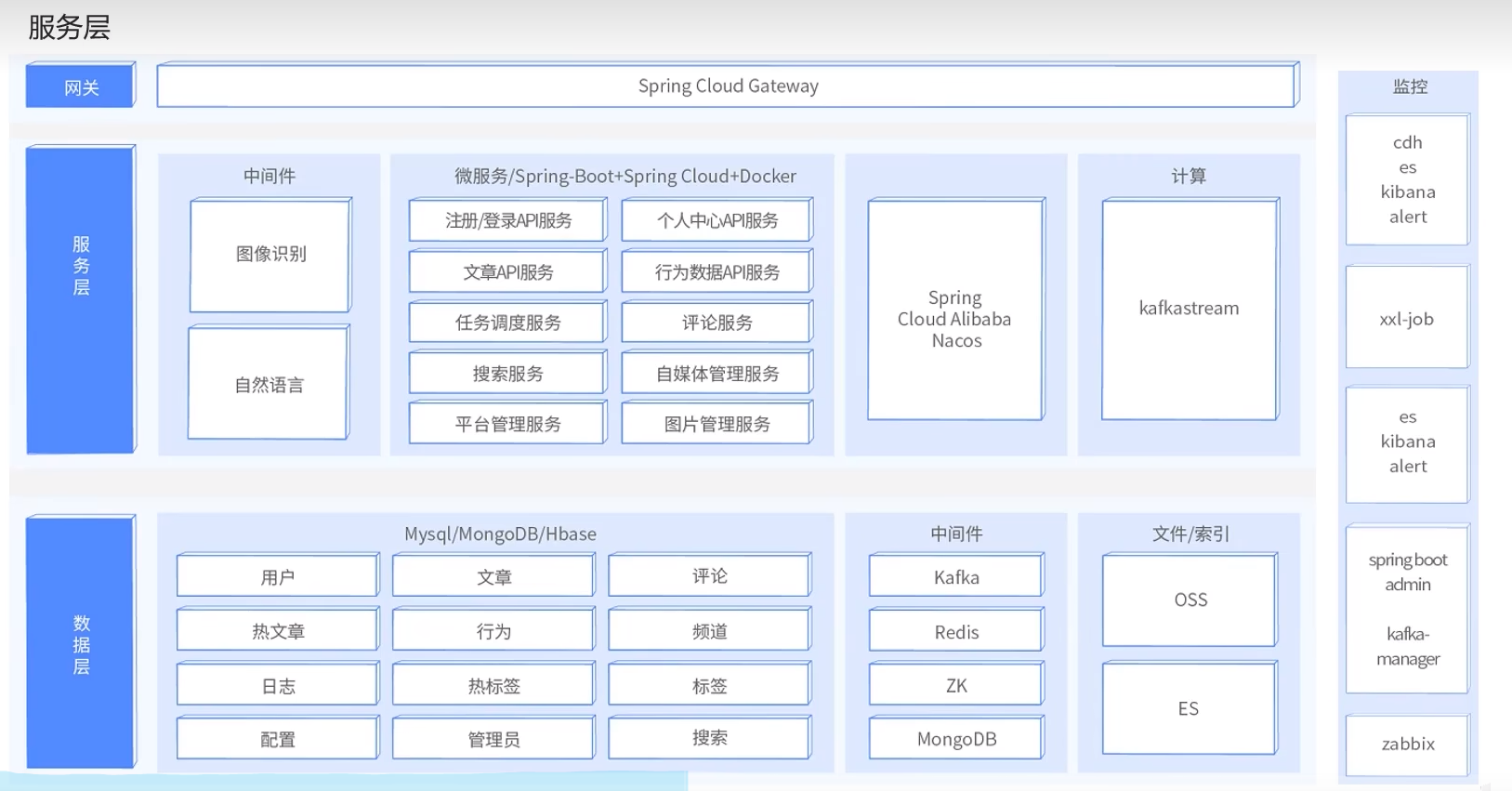
Task: Select the Spring Cloud Alibaba Nacos box
Action: point(956,310)
